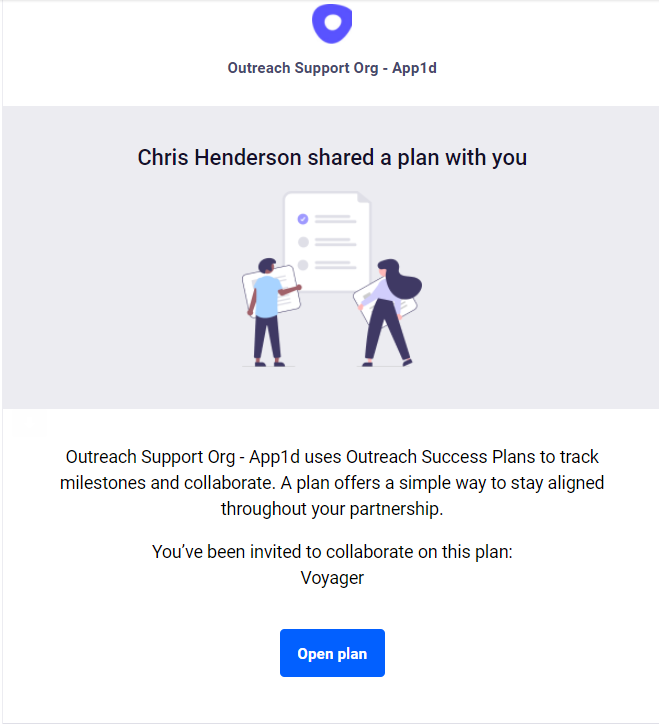Click the folded corner of the document illustration
This screenshot has height=724, width=659.
[x=364, y=198]
